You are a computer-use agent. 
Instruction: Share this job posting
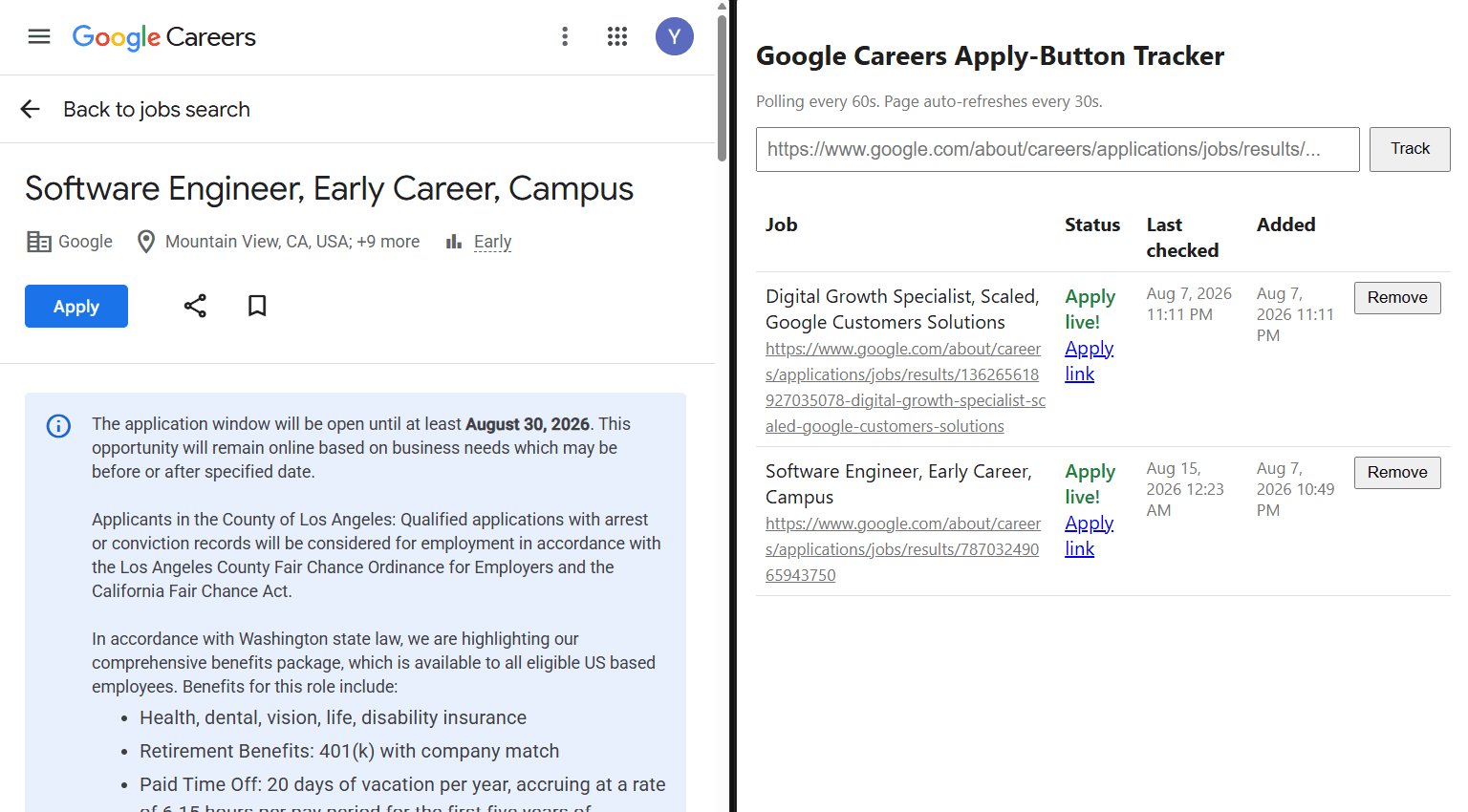[x=195, y=306]
